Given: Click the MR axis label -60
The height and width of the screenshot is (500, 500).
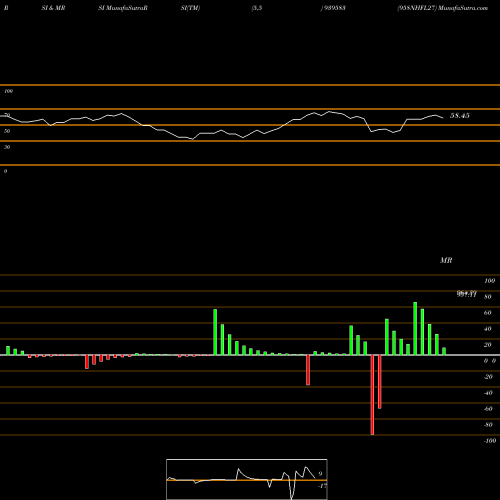Looking at the screenshot, I should [488, 409].
